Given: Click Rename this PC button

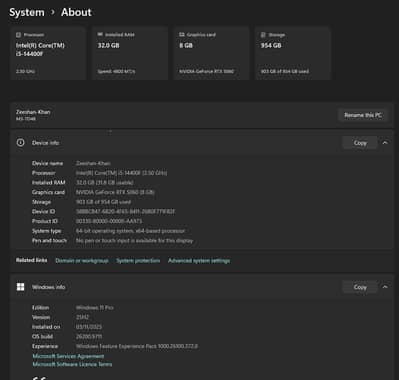Looking at the screenshot, I should (363, 115).
